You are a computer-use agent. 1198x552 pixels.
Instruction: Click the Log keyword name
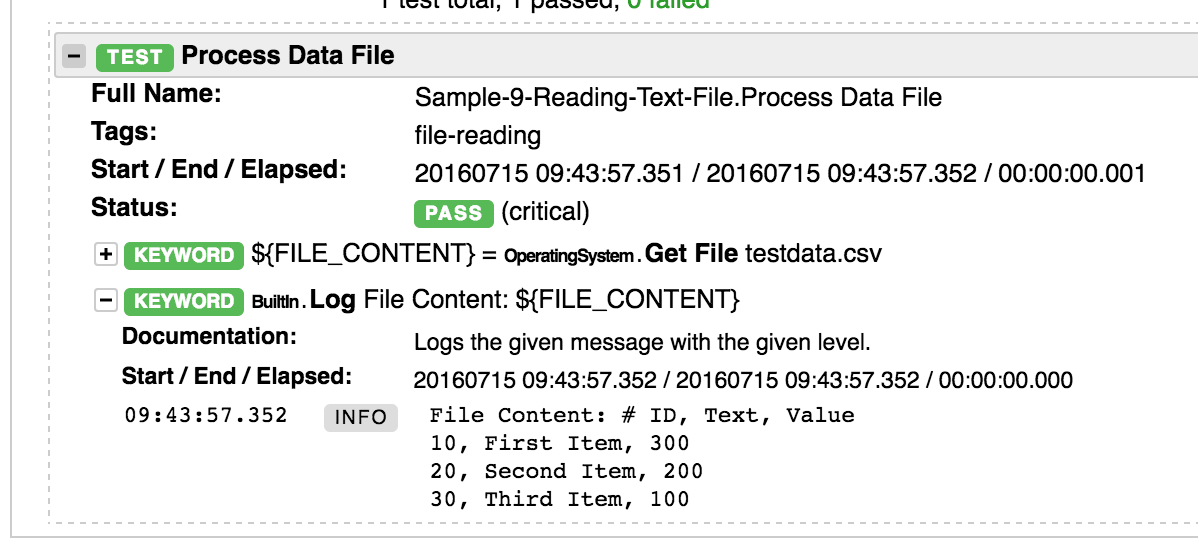(332, 300)
